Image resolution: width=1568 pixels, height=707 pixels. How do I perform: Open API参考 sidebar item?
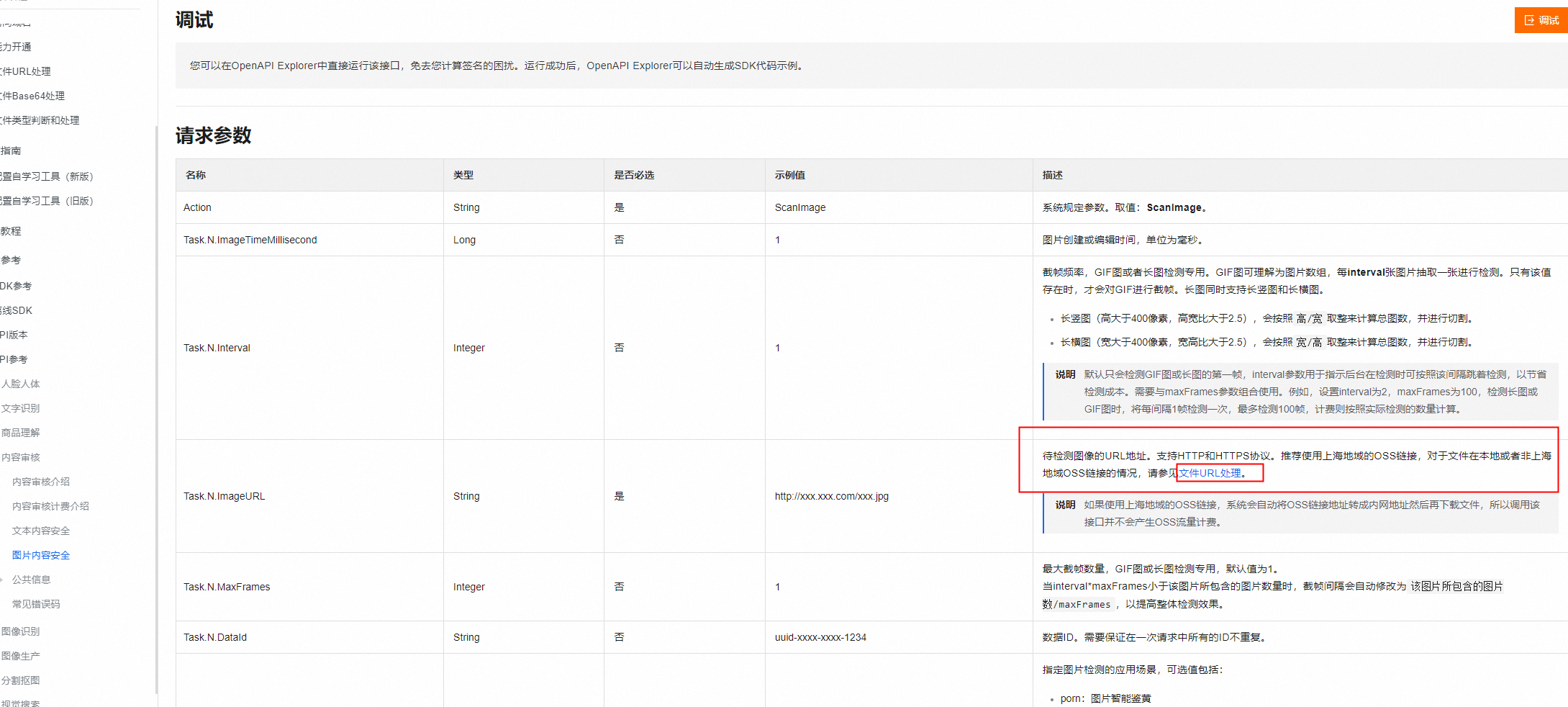(x=14, y=359)
